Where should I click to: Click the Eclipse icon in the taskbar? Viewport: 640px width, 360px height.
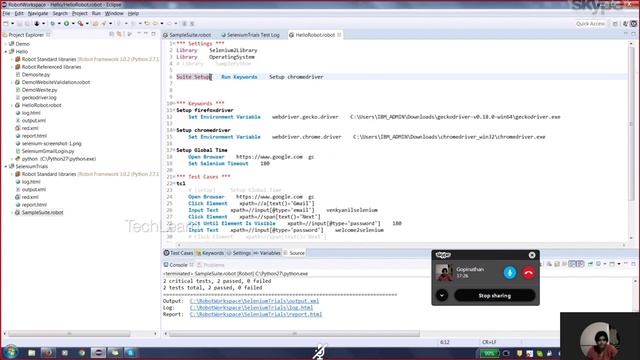98,353
